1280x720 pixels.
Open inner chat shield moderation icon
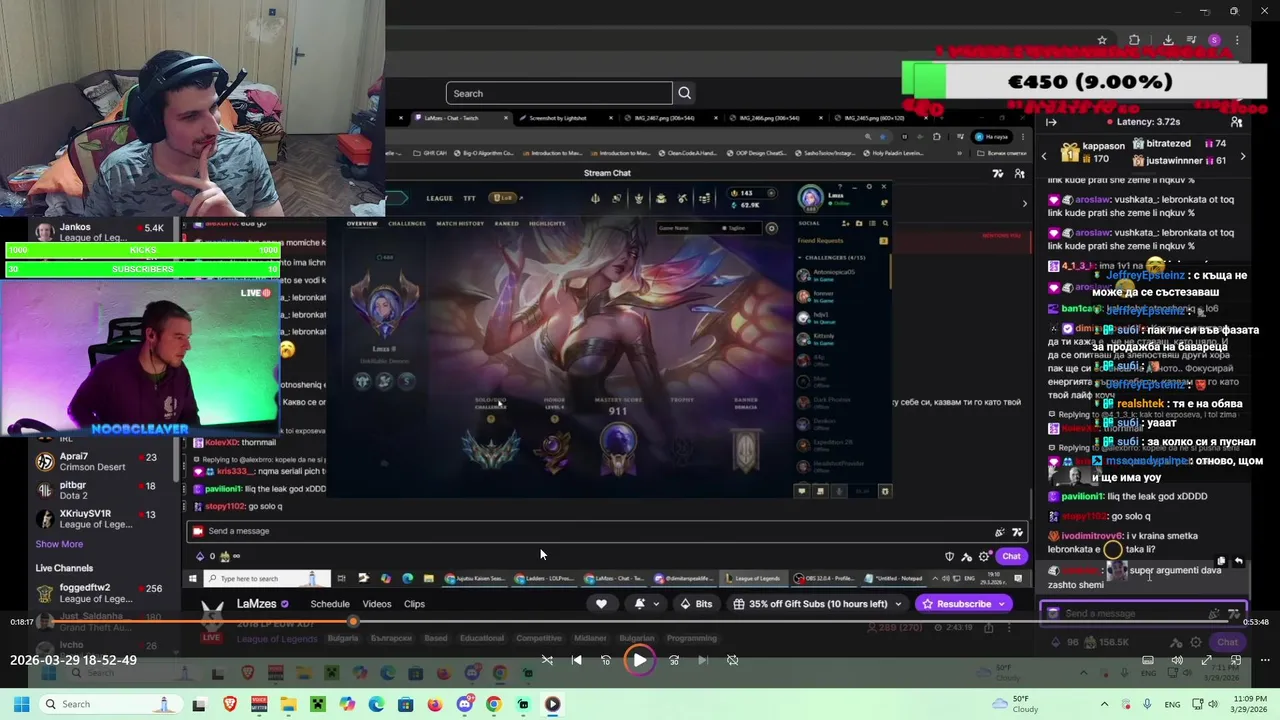point(949,556)
